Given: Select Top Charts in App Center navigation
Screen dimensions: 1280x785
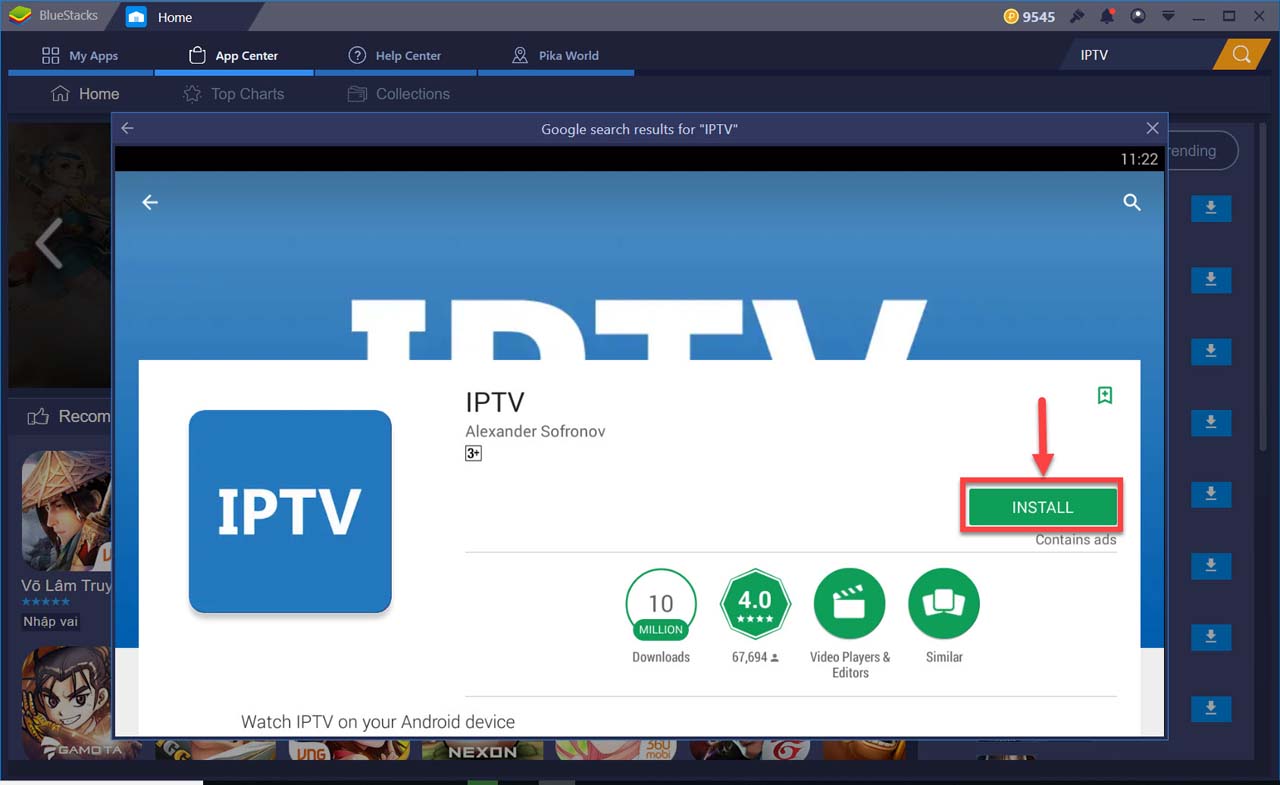Looking at the screenshot, I should 234,94.
